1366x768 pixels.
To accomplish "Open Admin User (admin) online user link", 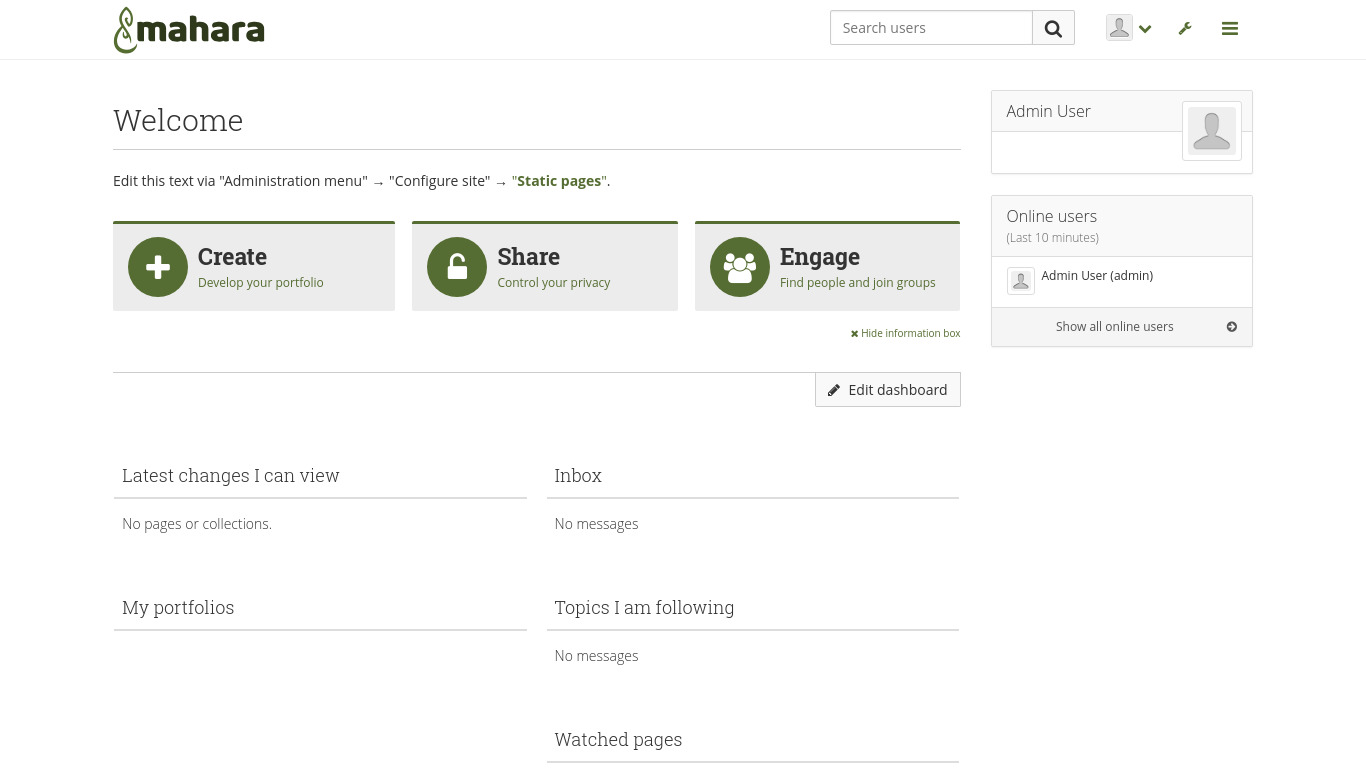I will [1097, 276].
